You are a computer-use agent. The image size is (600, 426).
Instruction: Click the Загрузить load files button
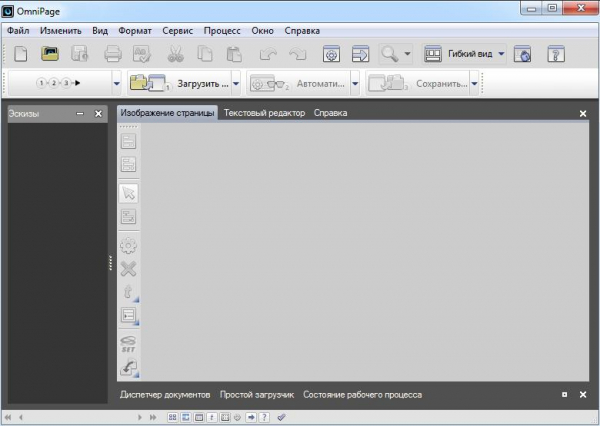click(179, 83)
